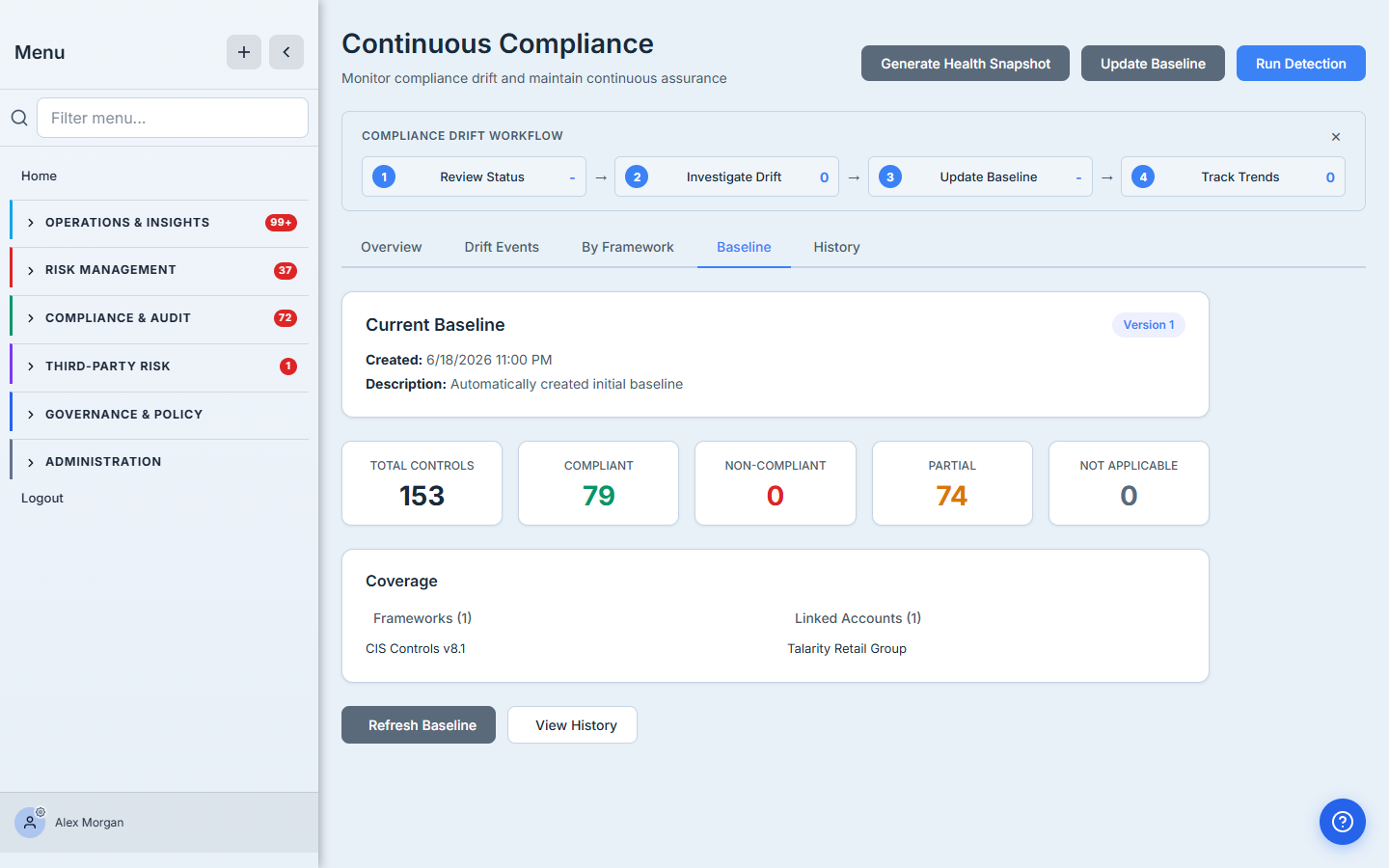Click the Logout link

[42, 498]
